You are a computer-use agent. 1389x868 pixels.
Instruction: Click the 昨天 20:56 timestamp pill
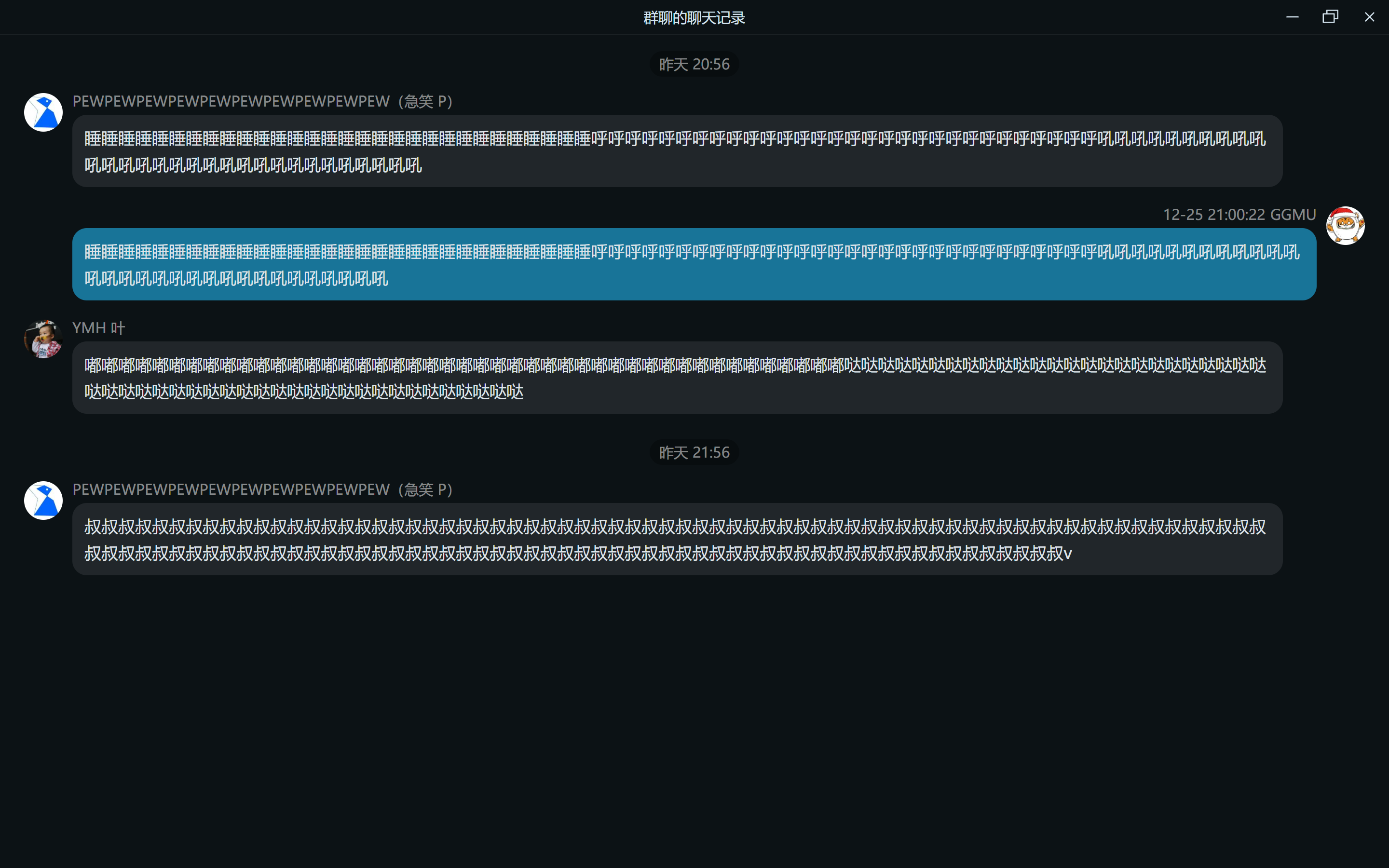tap(694, 64)
